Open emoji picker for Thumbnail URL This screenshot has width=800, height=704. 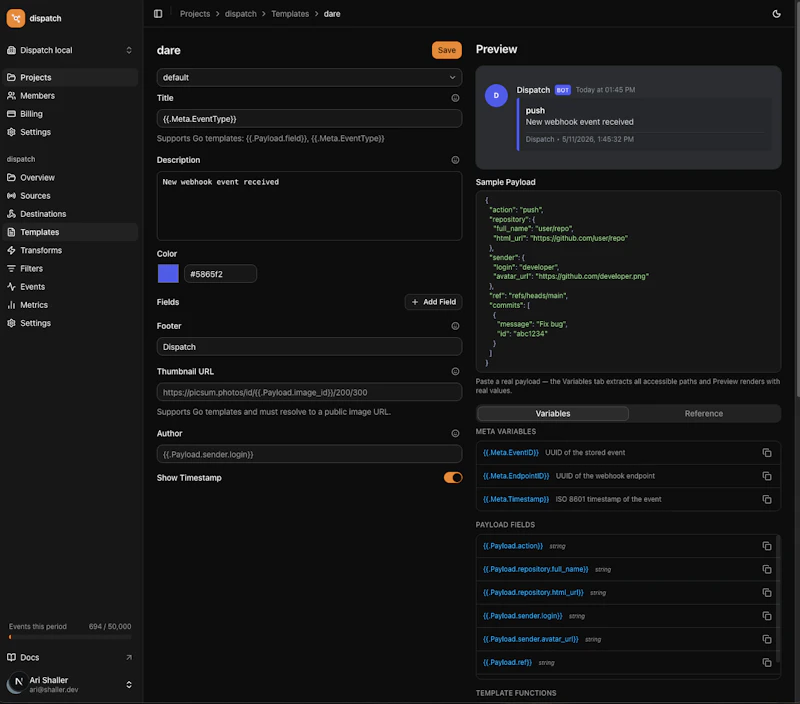(x=455, y=371)
